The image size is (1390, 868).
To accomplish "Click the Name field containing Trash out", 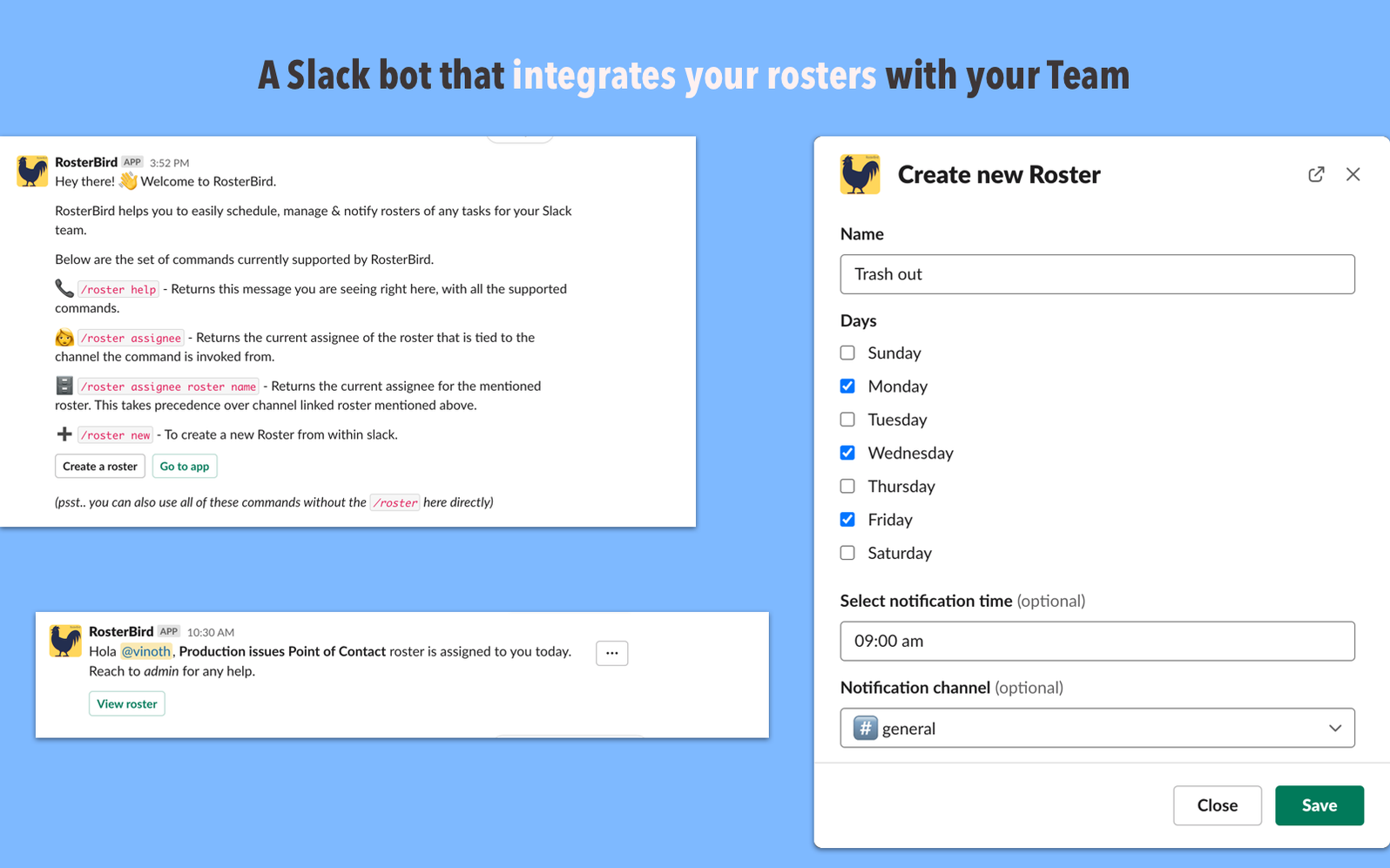I will 1097,274.
